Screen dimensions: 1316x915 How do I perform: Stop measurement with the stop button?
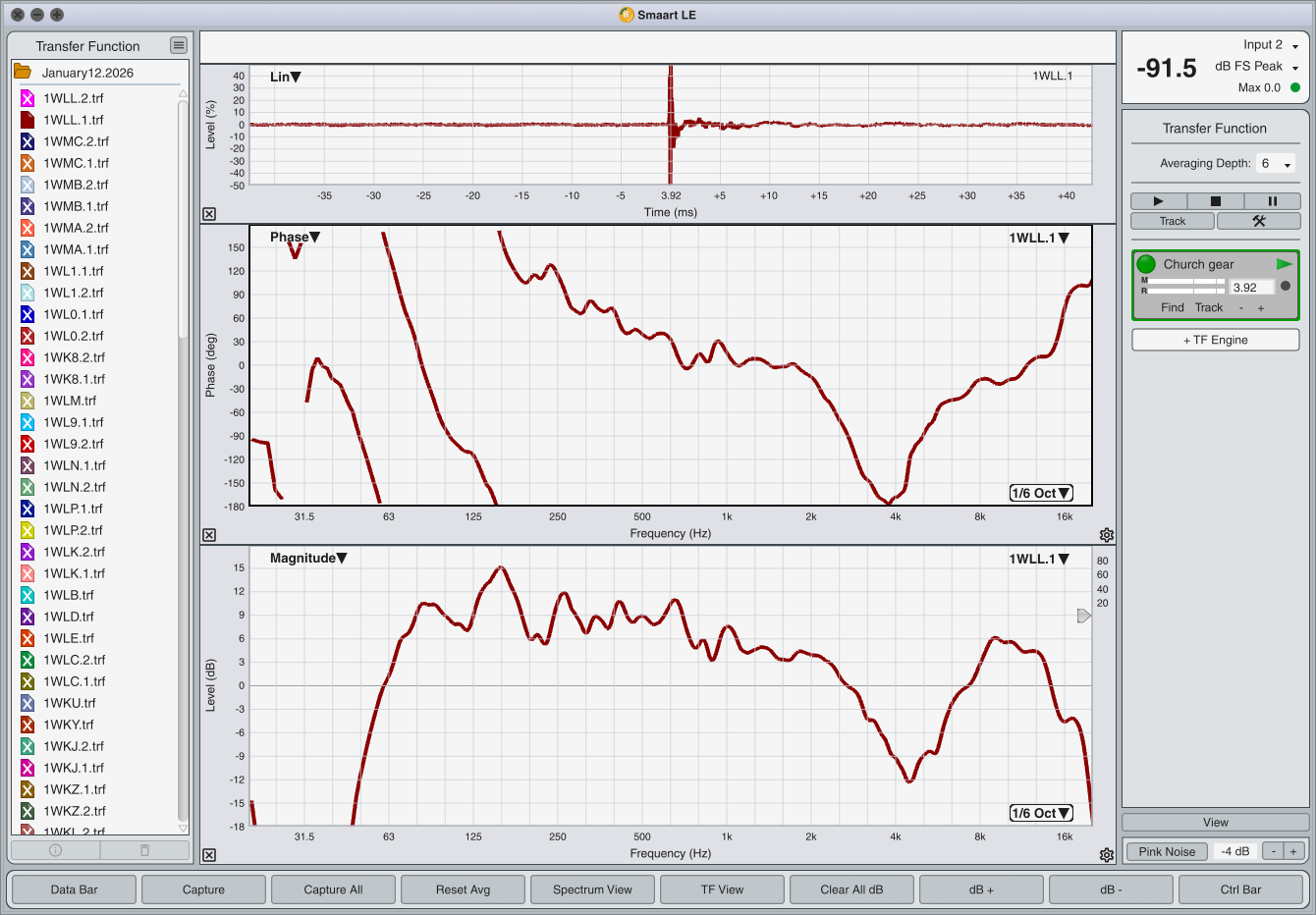tap(1215, 200)
